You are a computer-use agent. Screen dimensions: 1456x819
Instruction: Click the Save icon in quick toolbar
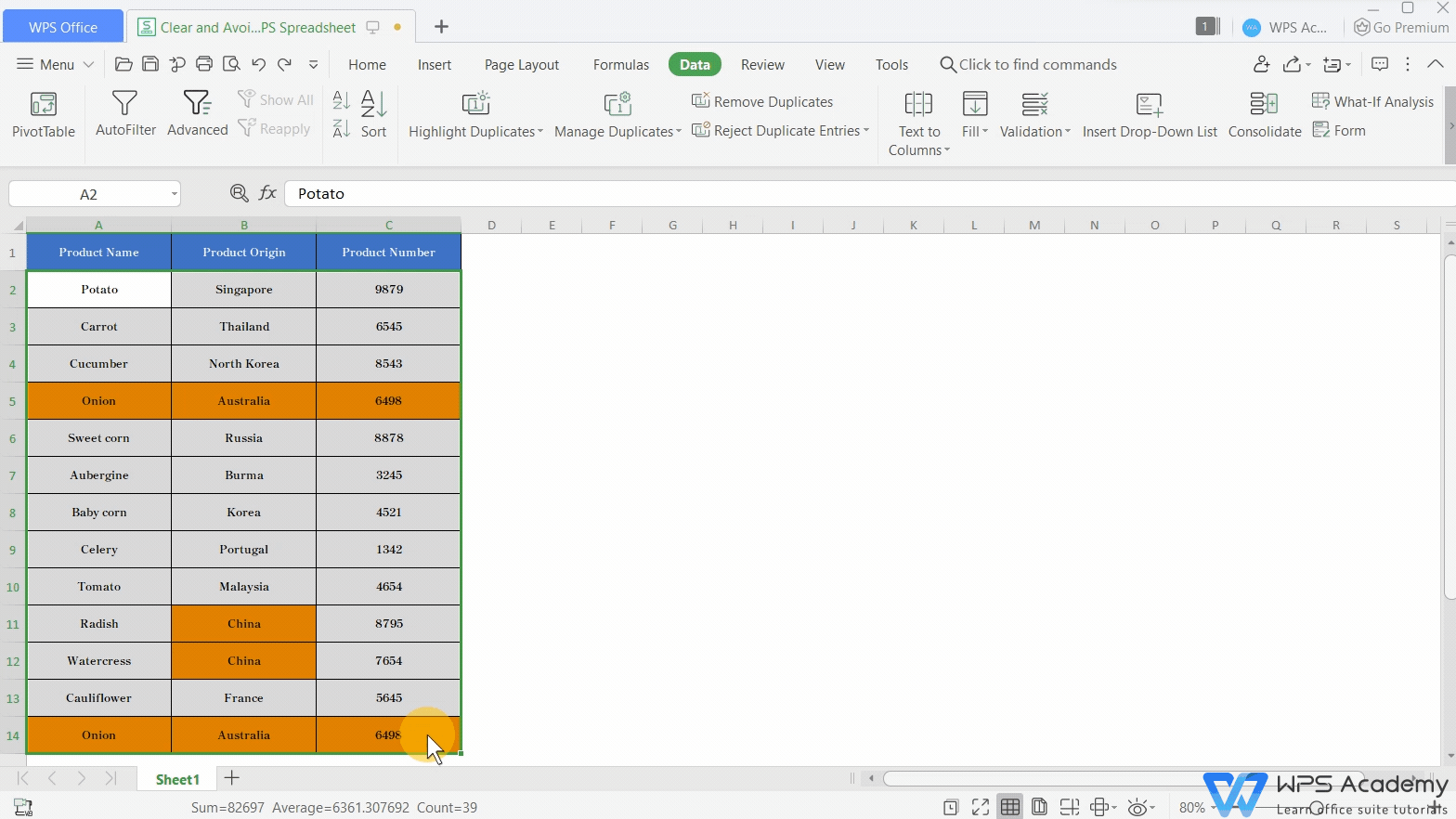coord(150,64)
